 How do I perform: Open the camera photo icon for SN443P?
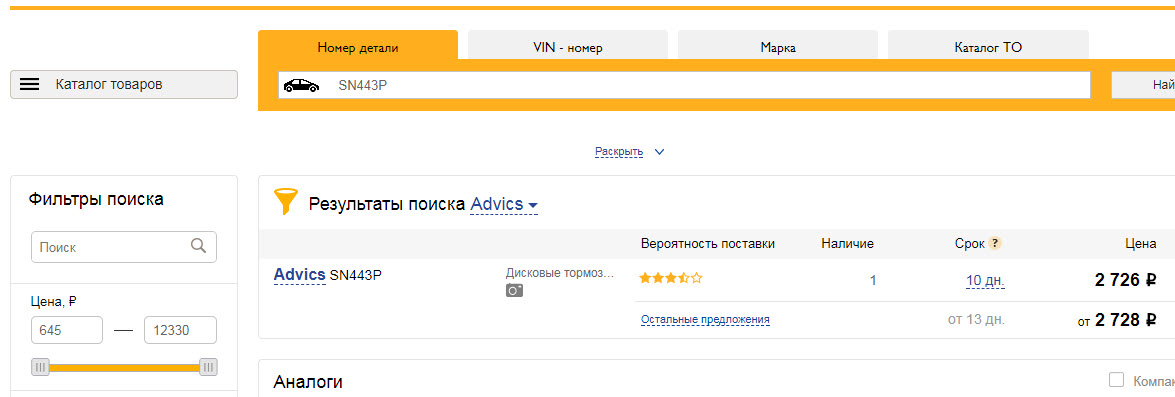point(514,291)
